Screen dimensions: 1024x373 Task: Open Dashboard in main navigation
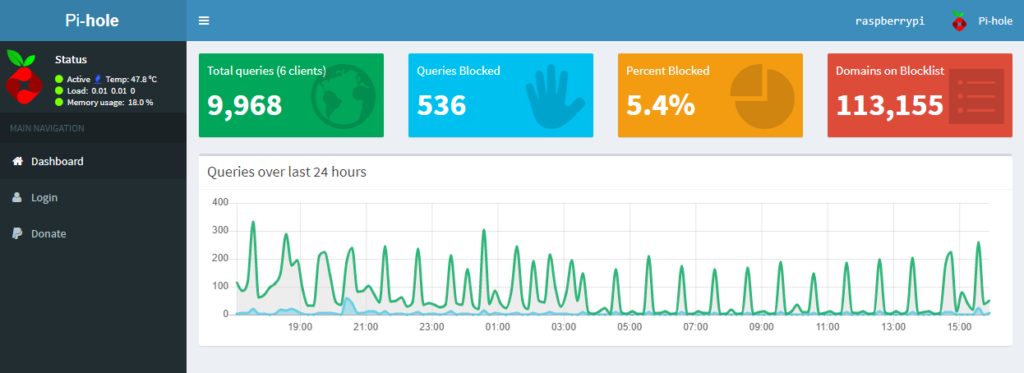(x=93, y=161)
